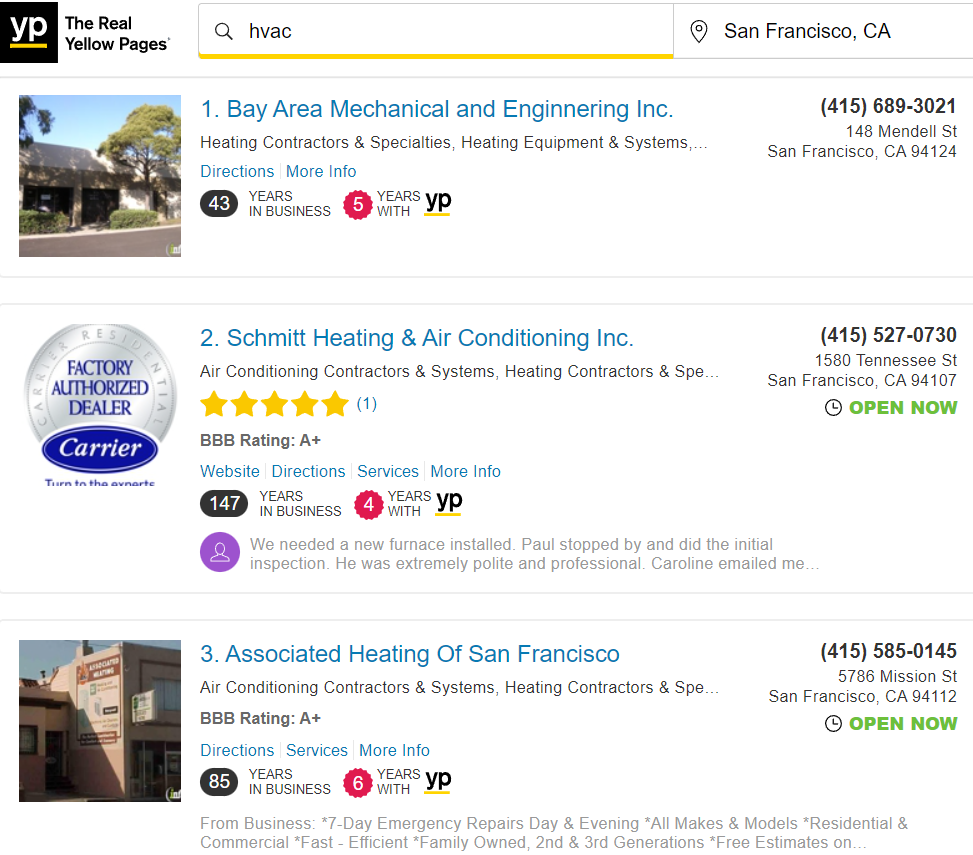Viewport: 973px width, 855px height.
Task: Select address 1580 Tennessee St
Action: click(886, 360)
